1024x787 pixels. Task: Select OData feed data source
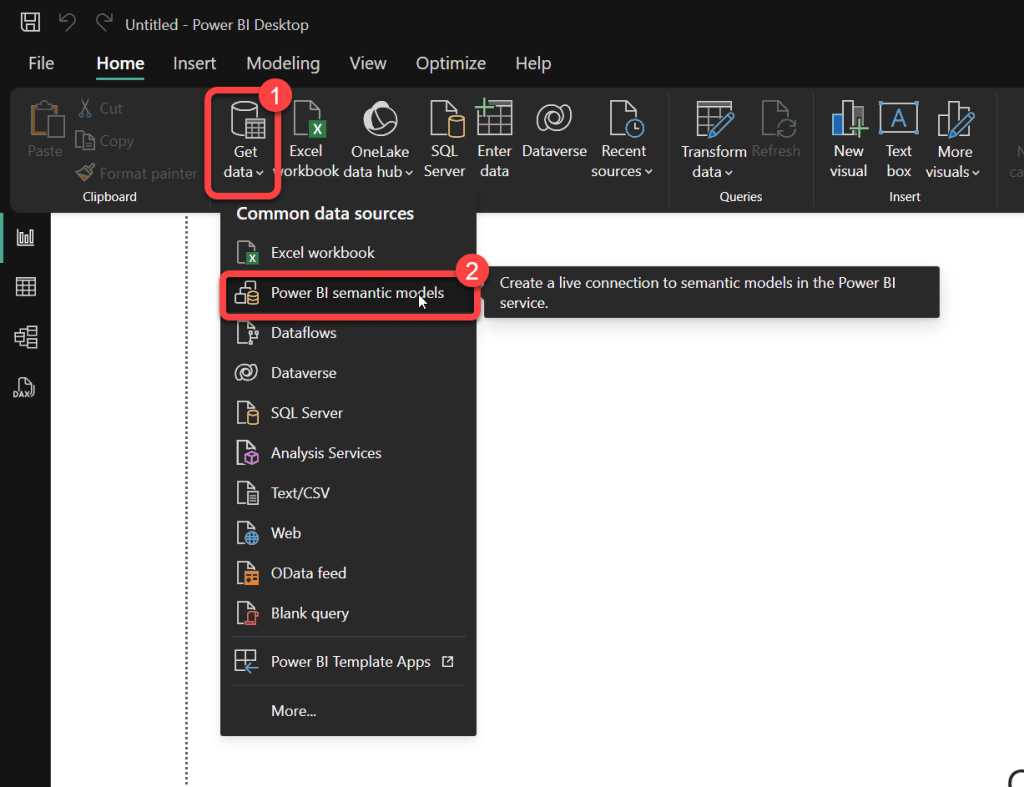coord(348,573)
